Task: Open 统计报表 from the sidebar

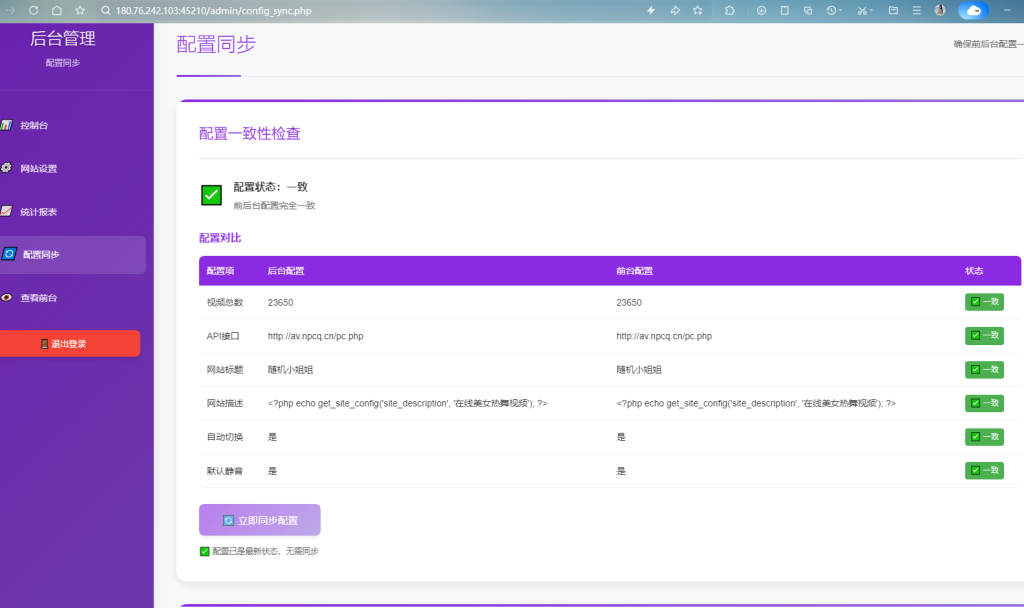Action: pyautogui.click(x=39, y=211)
